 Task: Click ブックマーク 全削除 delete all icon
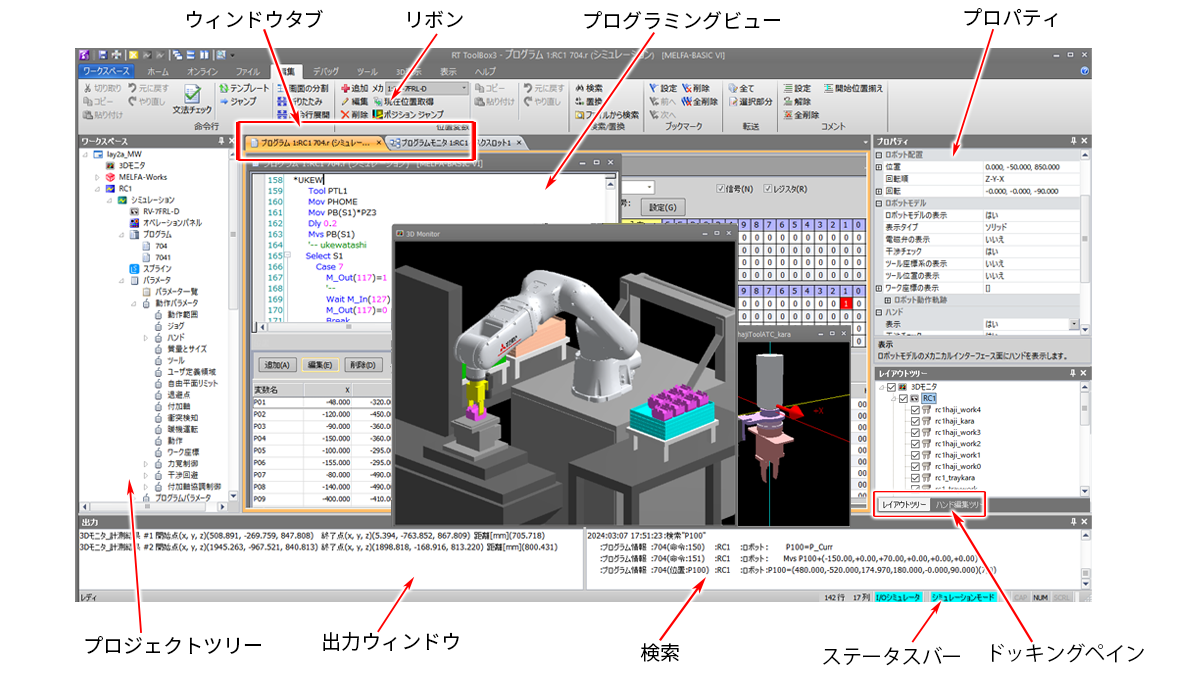click(687, 101)
